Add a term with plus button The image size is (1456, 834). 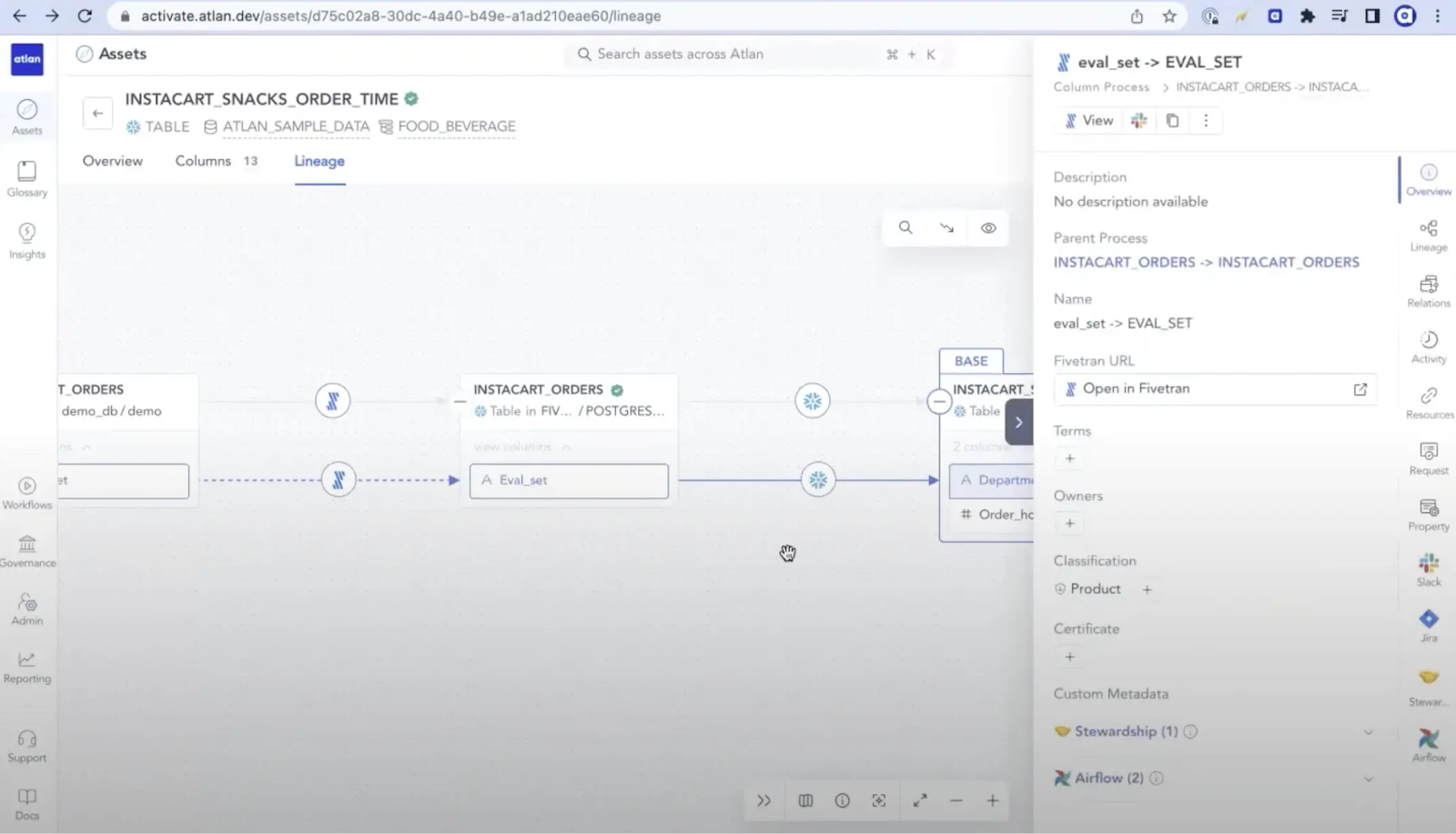click(1069, 458)
